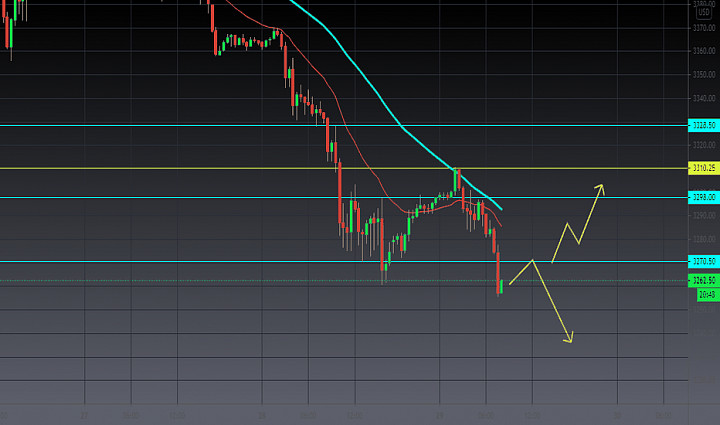
Task: Select date 29 on time axis
Action: [x=439, y=416]
